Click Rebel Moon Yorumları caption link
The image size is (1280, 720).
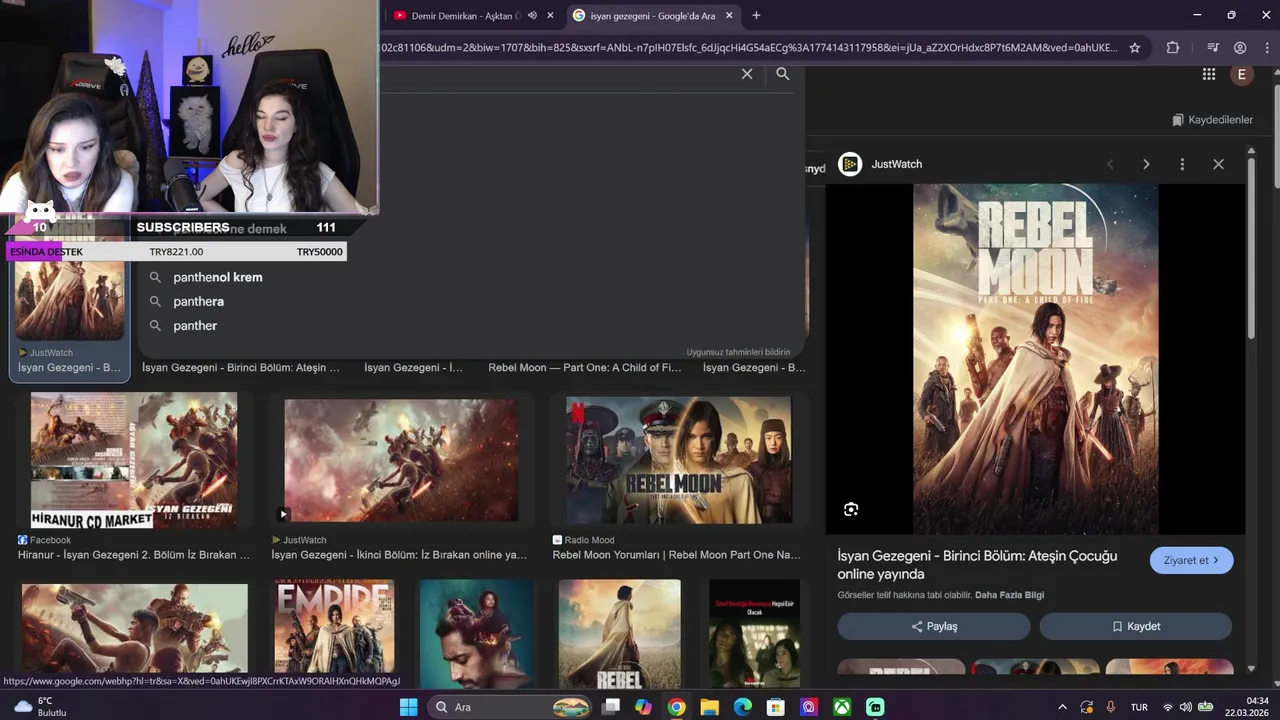(676, 554)
